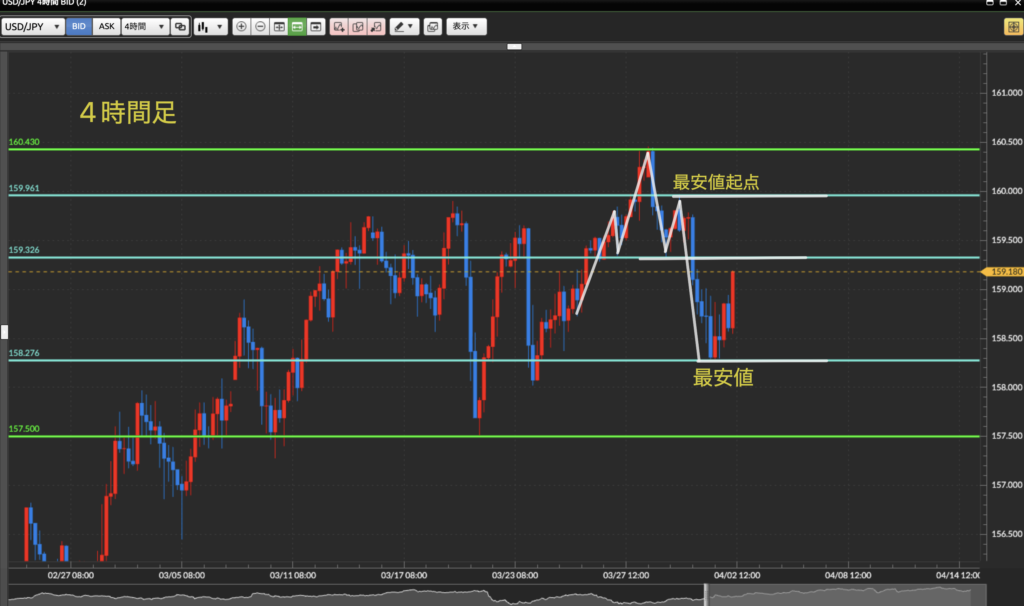
Task: Open the 4時間 timeframe dropdown
Action: (144, 27)
